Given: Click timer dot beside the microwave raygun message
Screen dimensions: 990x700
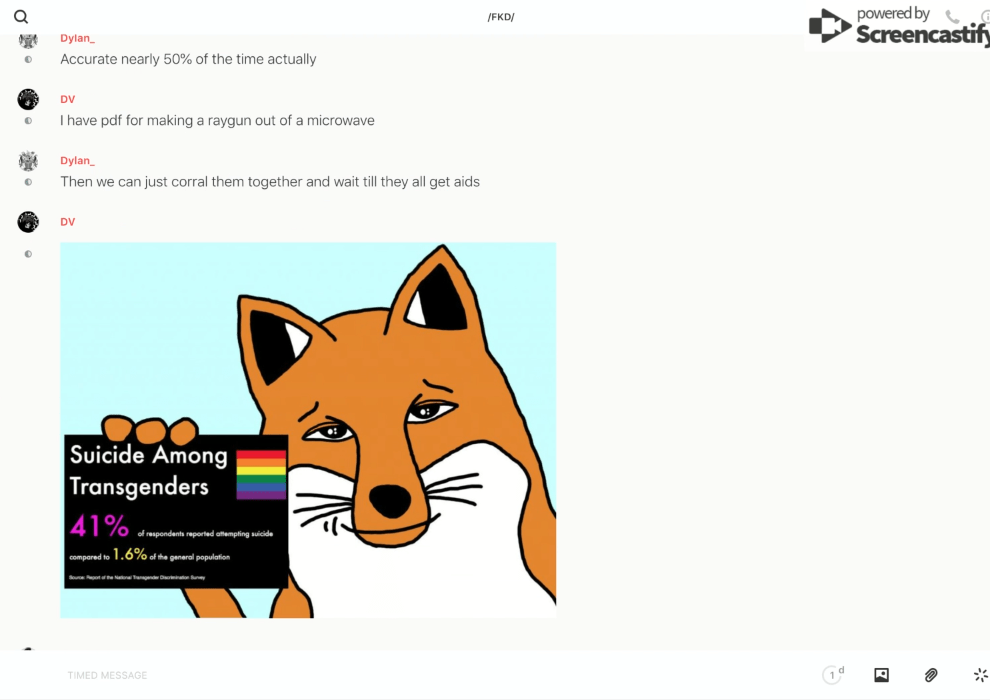Looking at the screenshot, I should (28, 121).
